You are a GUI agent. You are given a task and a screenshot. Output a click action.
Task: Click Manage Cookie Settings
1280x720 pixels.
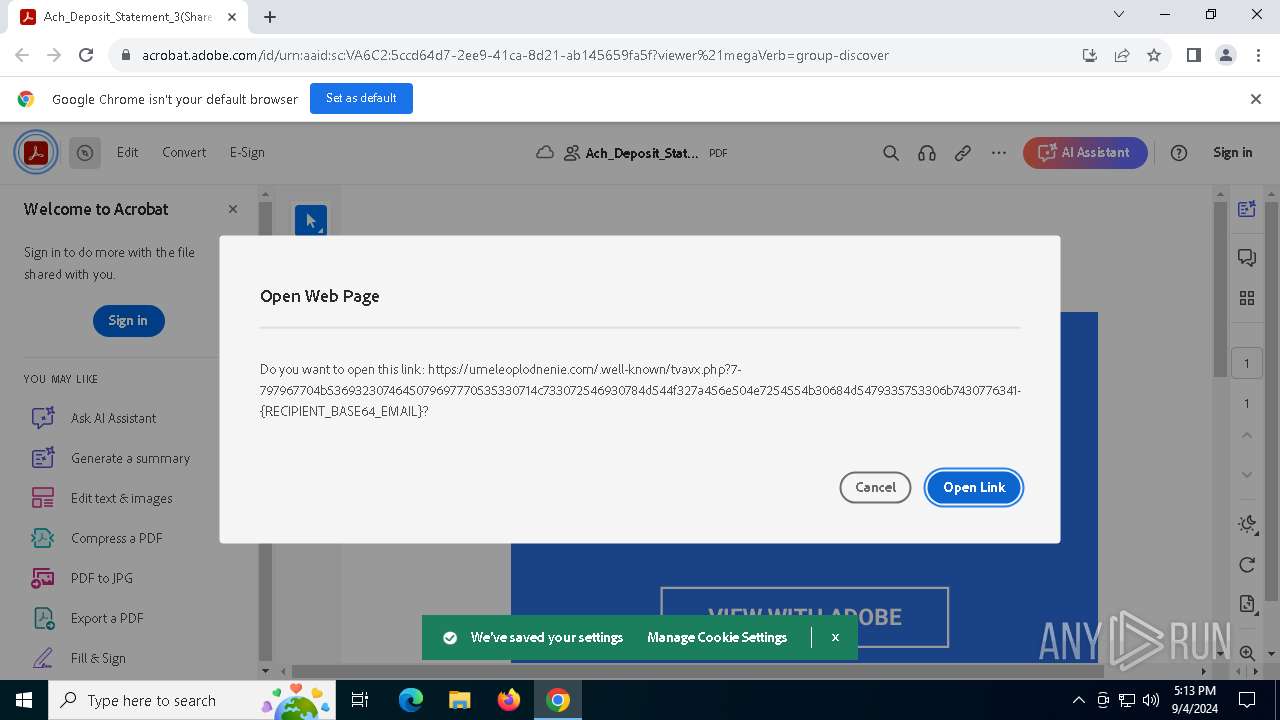point(717,637)
